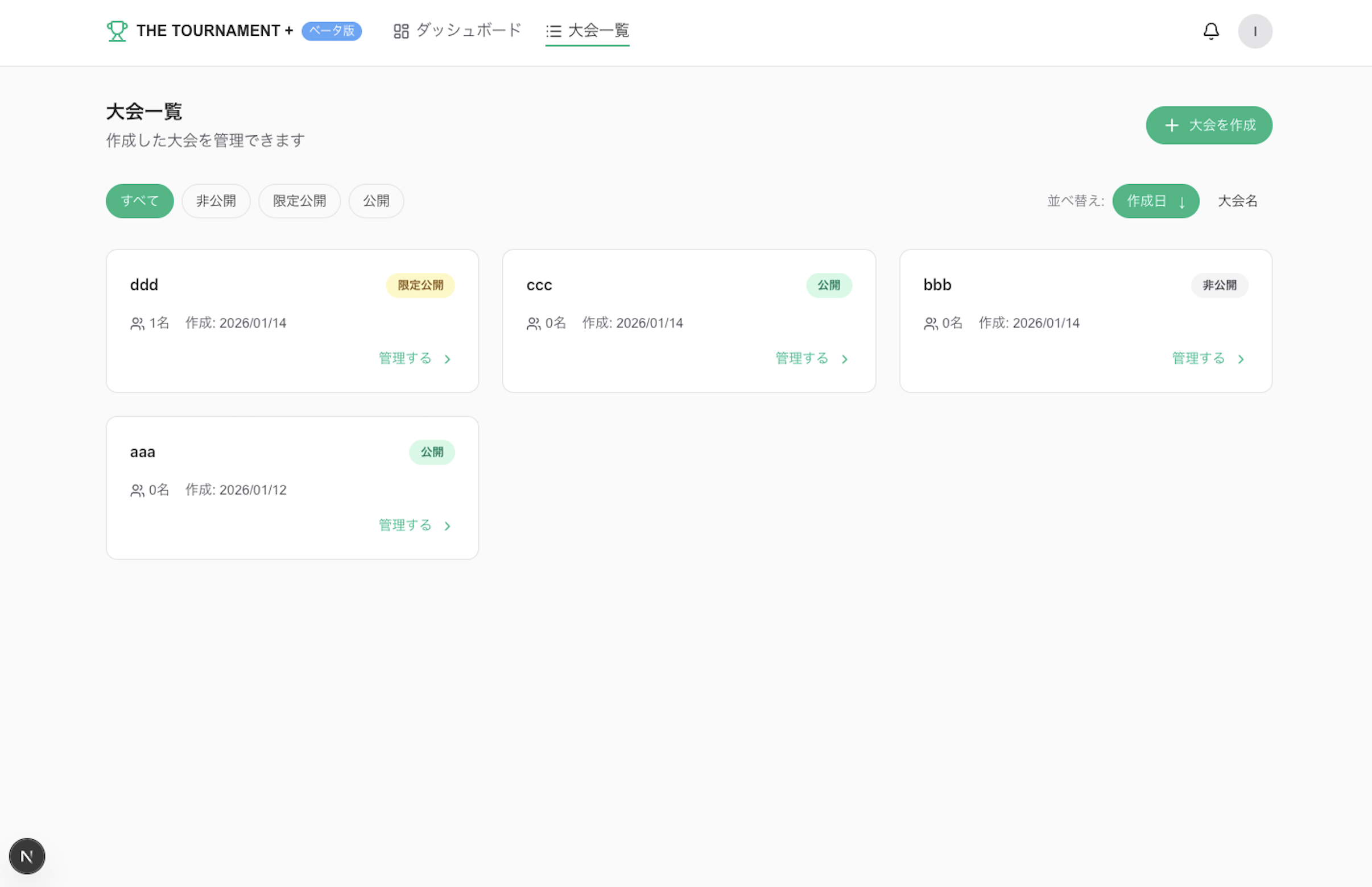Open the notifications bell
The height and width of the screenshot is (887, 1372).
(1210, 31)
